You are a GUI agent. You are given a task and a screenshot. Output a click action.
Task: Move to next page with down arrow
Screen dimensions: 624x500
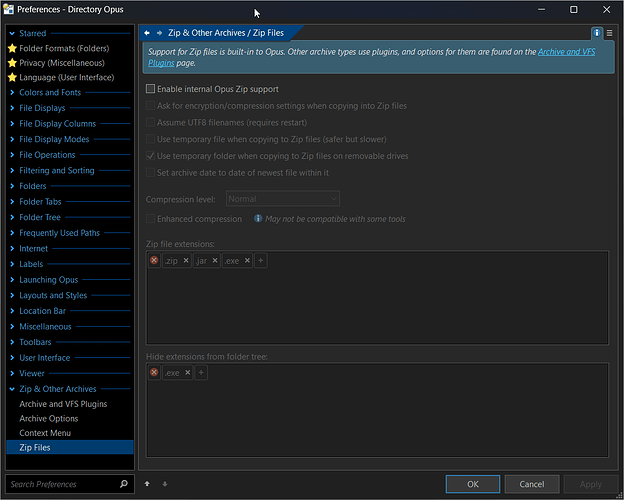(x=165, y=484)
